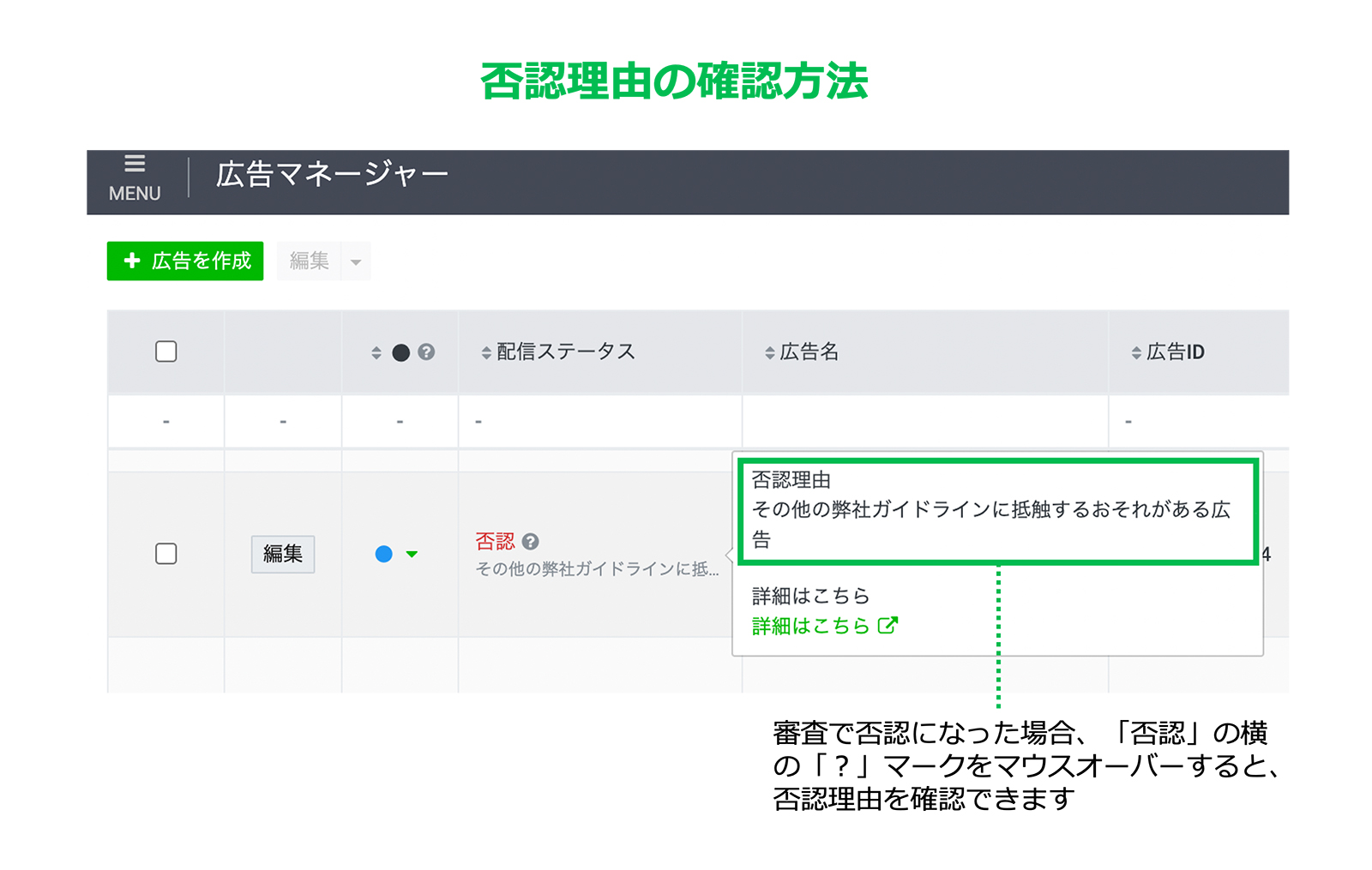Click the question mark icon in status column header

click(x=426, y=352)
